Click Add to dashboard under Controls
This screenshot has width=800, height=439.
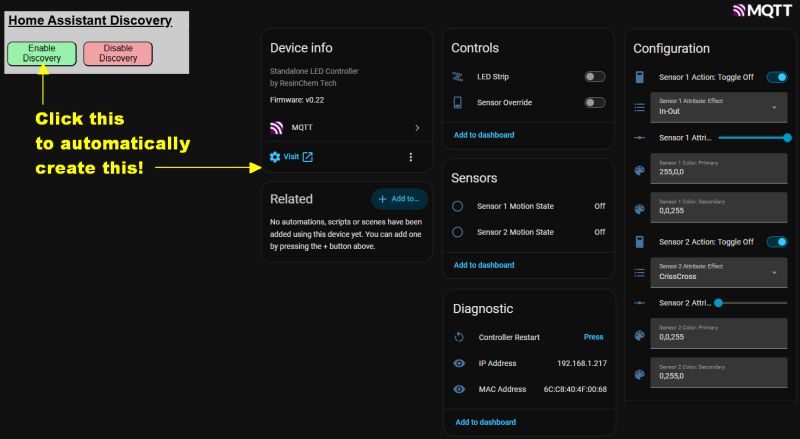[x=484, y=135]
